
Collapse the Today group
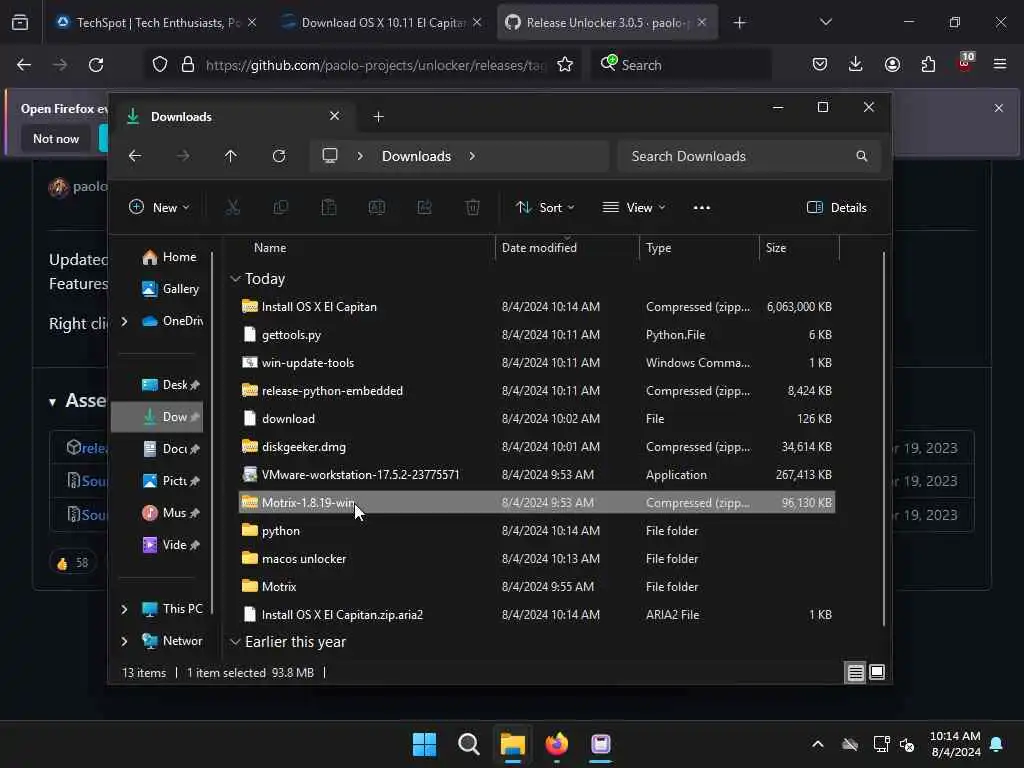[x=235, y=279]
